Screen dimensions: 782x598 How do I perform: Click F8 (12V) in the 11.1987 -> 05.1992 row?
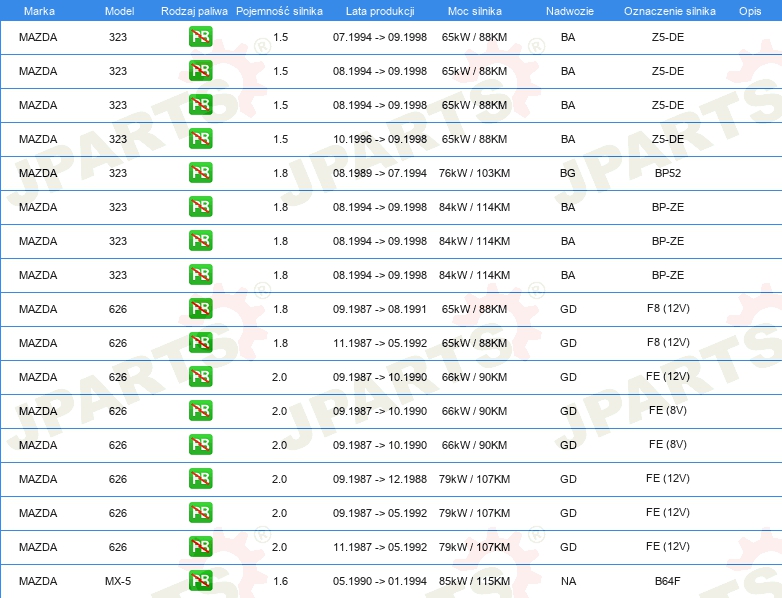[x=668, y=342]
